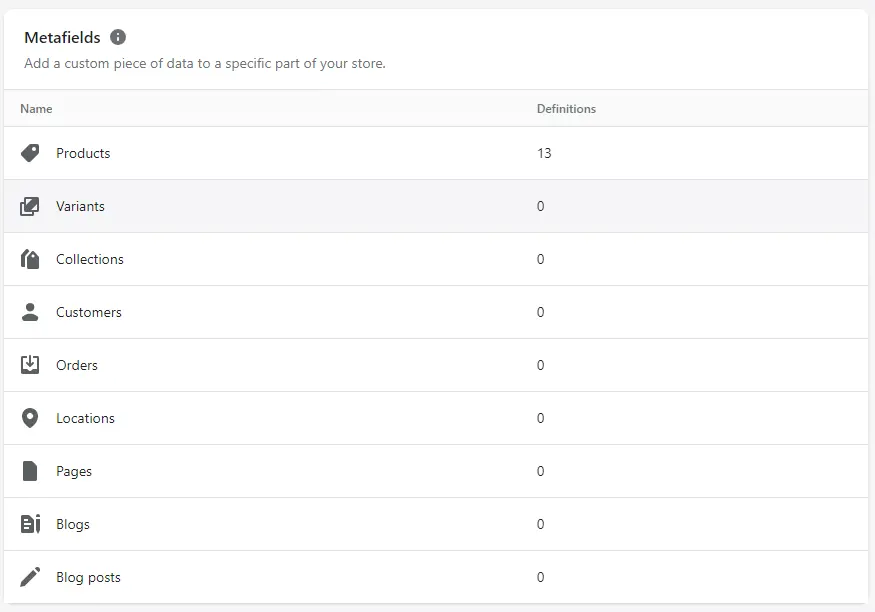Click the Metafields info icon

pos(118,37)
